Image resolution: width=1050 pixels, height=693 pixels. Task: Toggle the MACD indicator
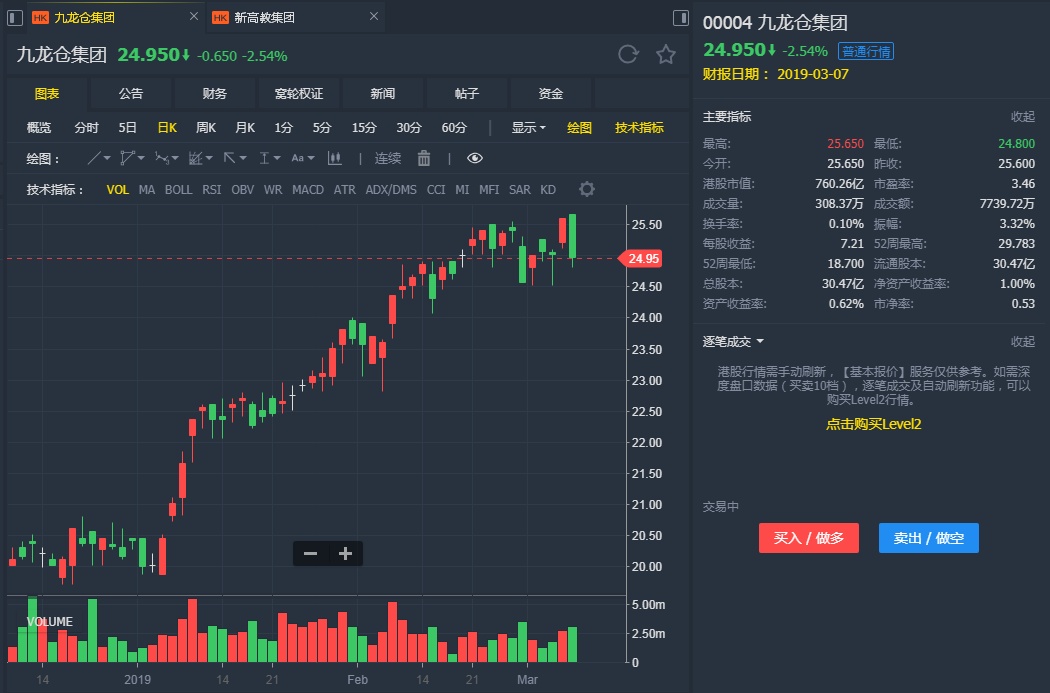tap(307, 189)
